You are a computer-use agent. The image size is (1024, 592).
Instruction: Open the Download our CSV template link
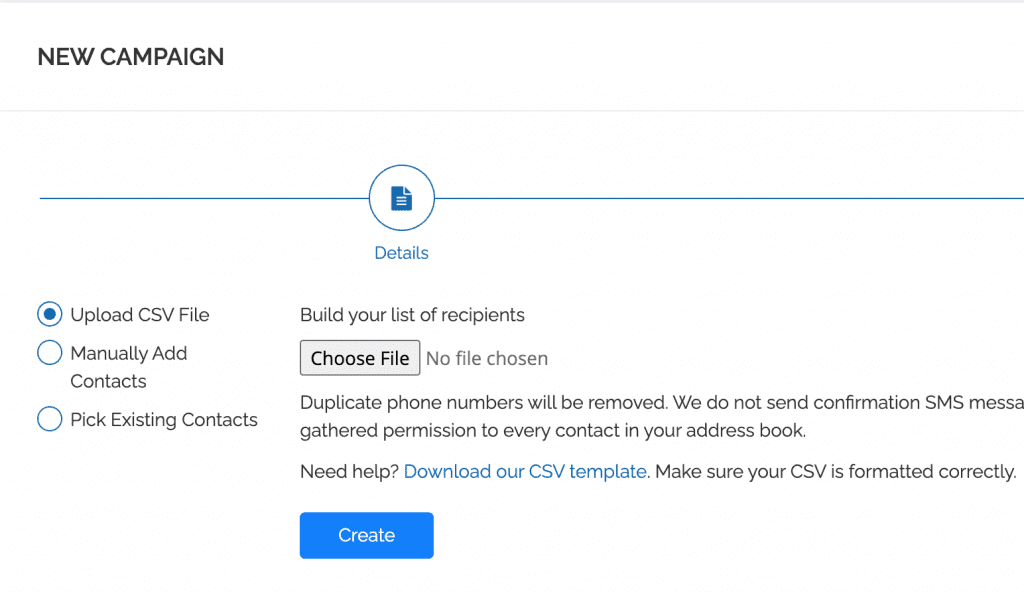[525, 471]
